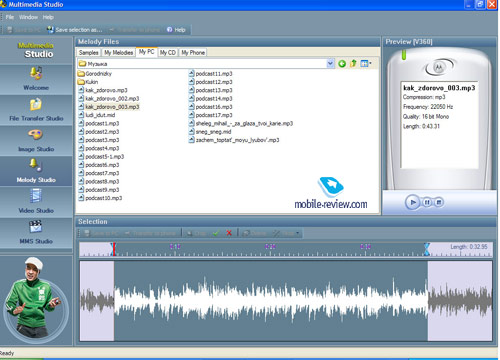The image size is (500, 360).
Task: Select file podcast12.mp3
Action: 211,82
